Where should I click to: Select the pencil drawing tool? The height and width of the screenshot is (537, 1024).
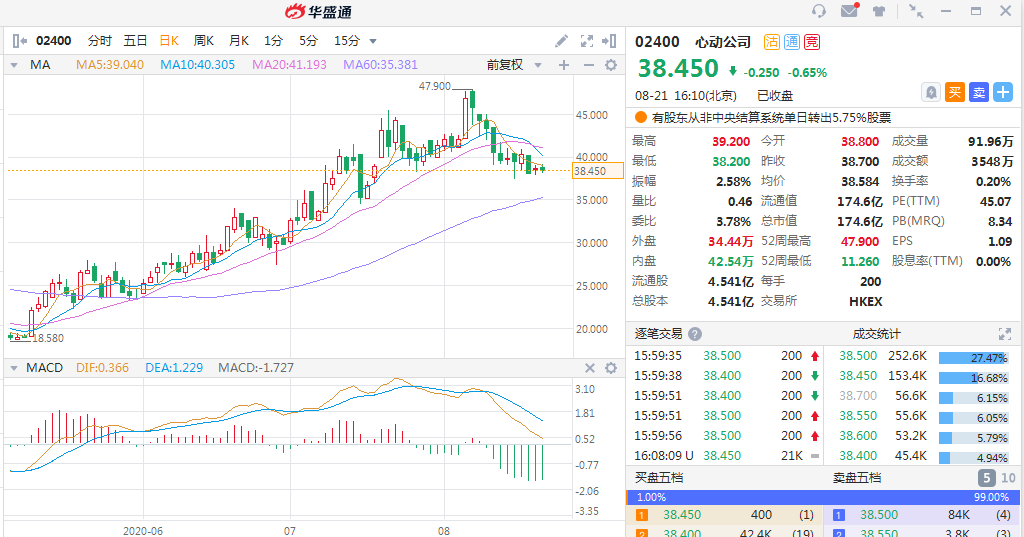tap(562, 41)
